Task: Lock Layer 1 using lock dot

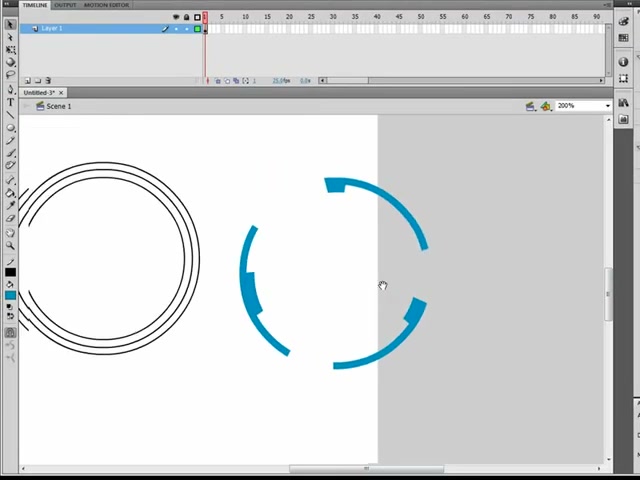Action: point(187,29)
